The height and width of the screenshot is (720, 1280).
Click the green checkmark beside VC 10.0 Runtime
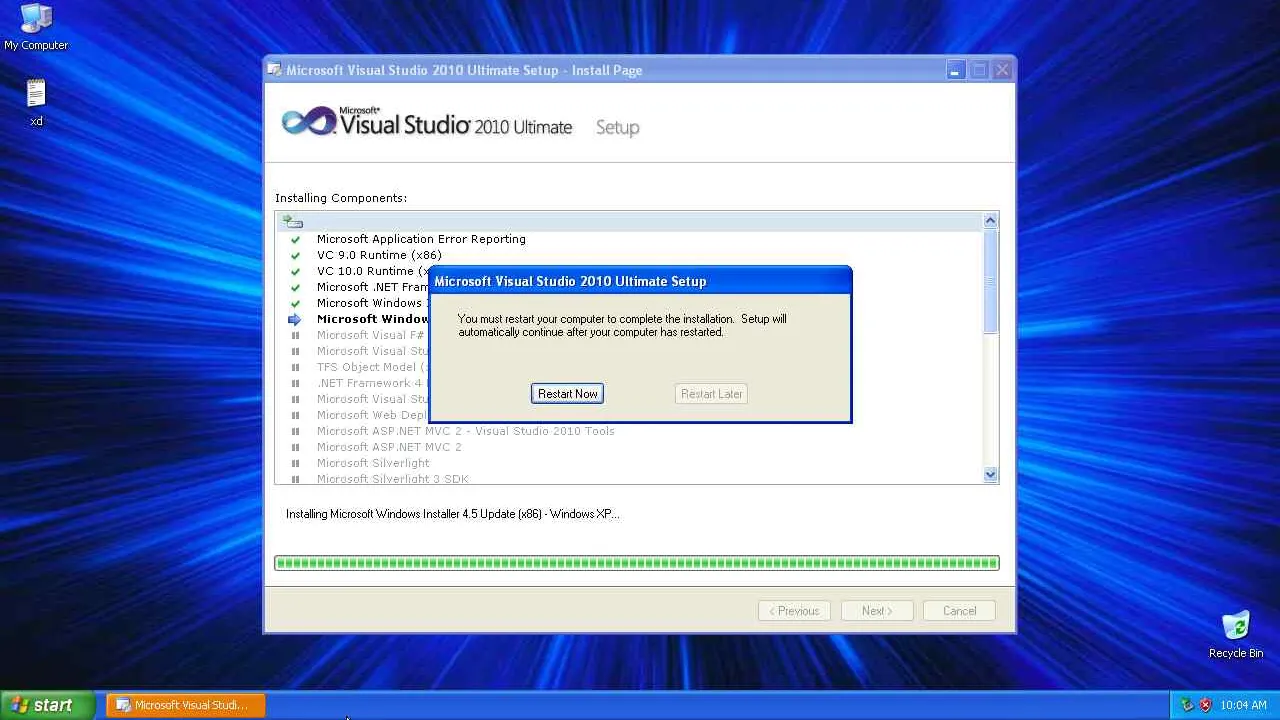[295, 271]
